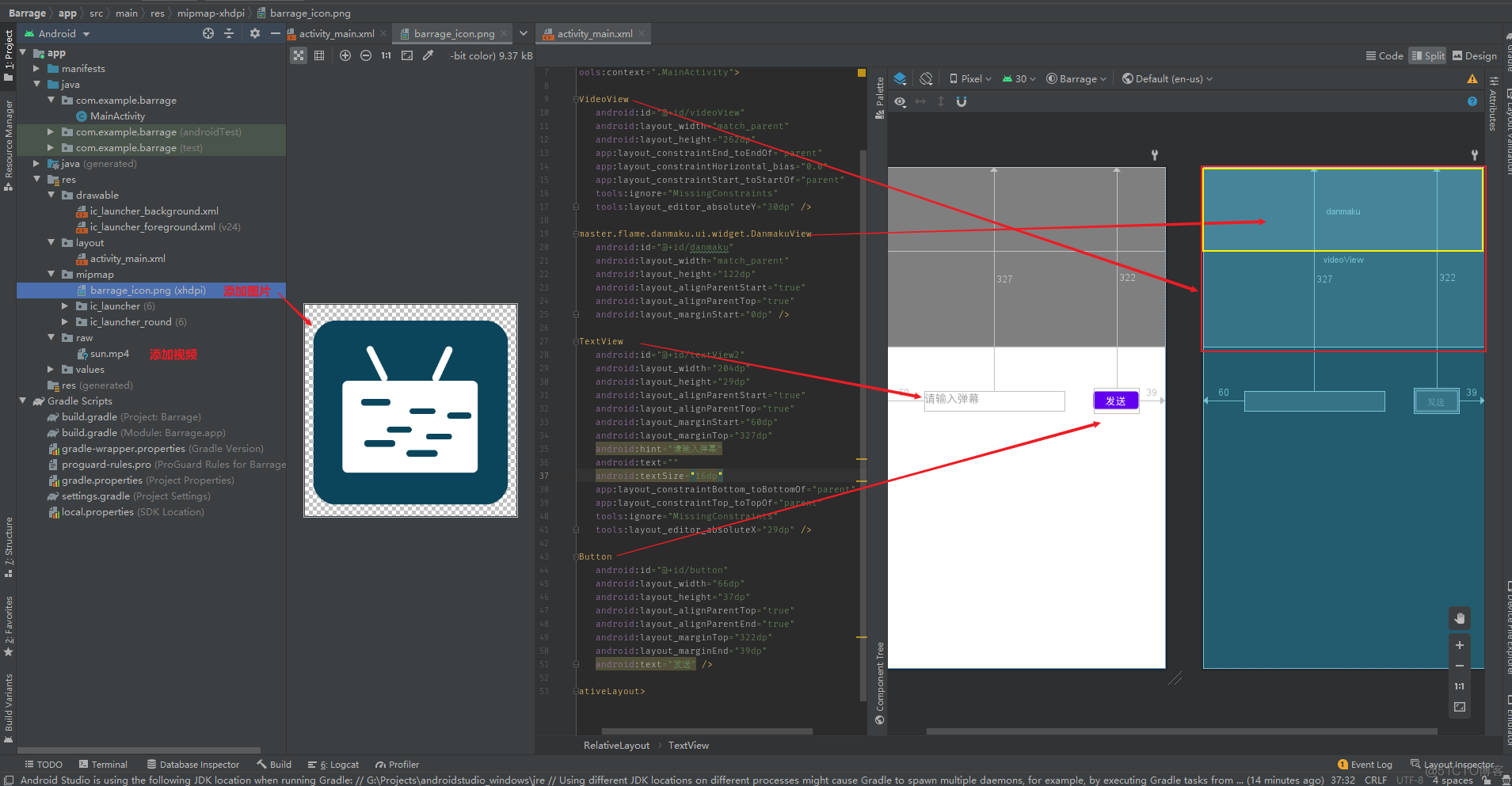
Task: Collapse the Gradle Scripts node
Action: 22,401
